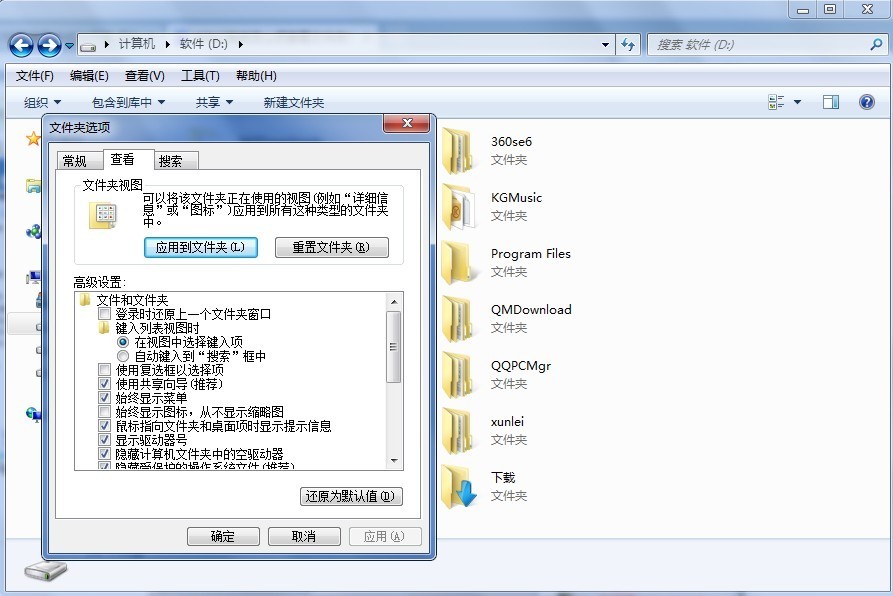Open the 文件(F) menu
This screenshot has width=893, height=596.
(x=34, y=76)
